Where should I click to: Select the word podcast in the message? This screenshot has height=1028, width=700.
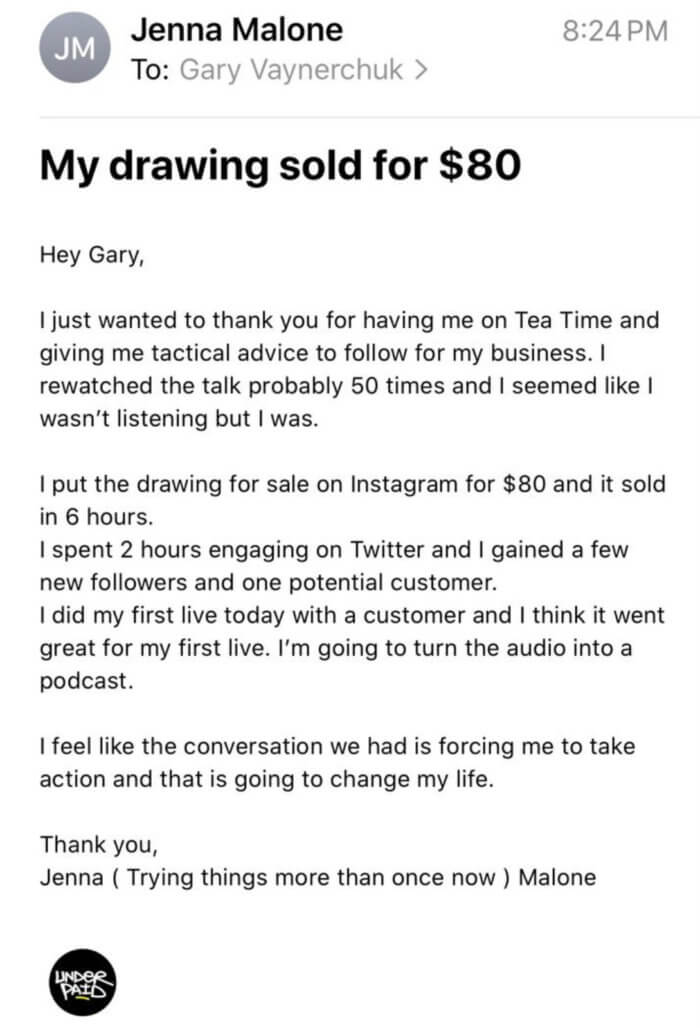pos(87,681)
